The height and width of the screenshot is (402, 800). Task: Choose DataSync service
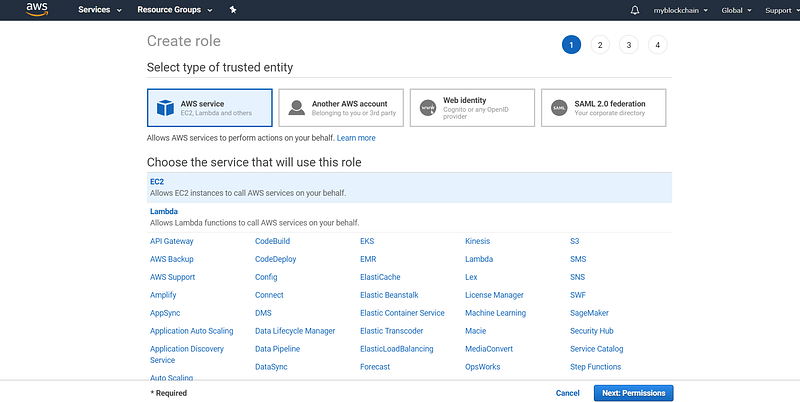pyautogui.click(x=271, y=367)
